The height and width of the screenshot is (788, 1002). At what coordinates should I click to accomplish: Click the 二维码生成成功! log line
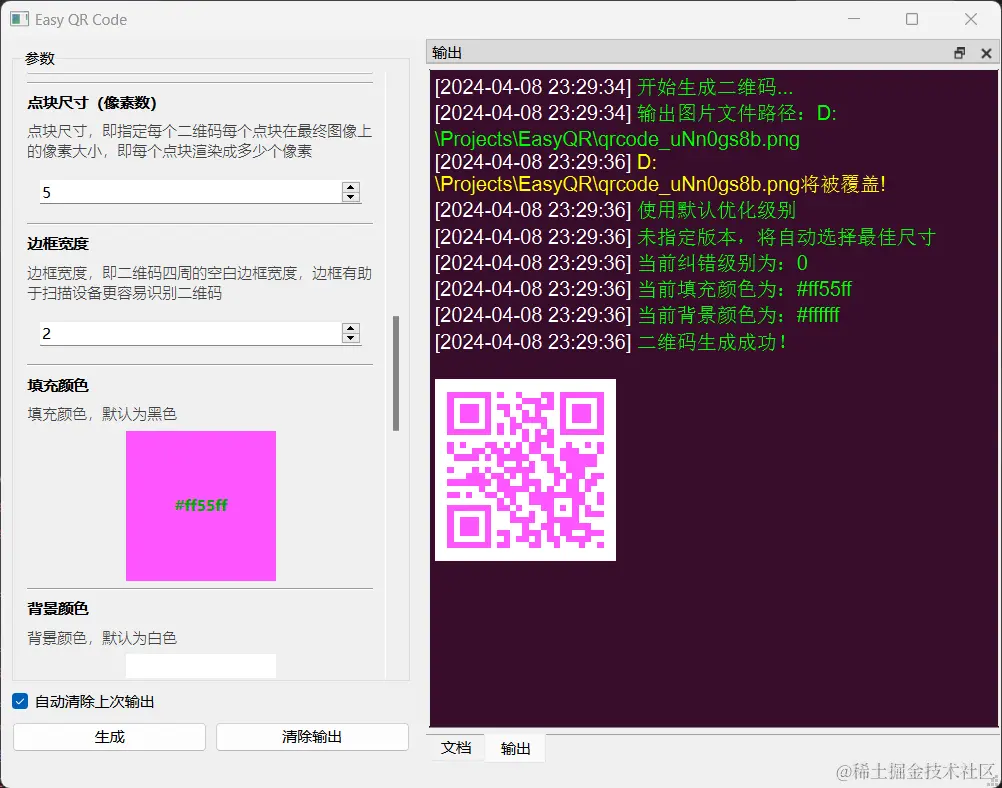click(x=610, y=342)
